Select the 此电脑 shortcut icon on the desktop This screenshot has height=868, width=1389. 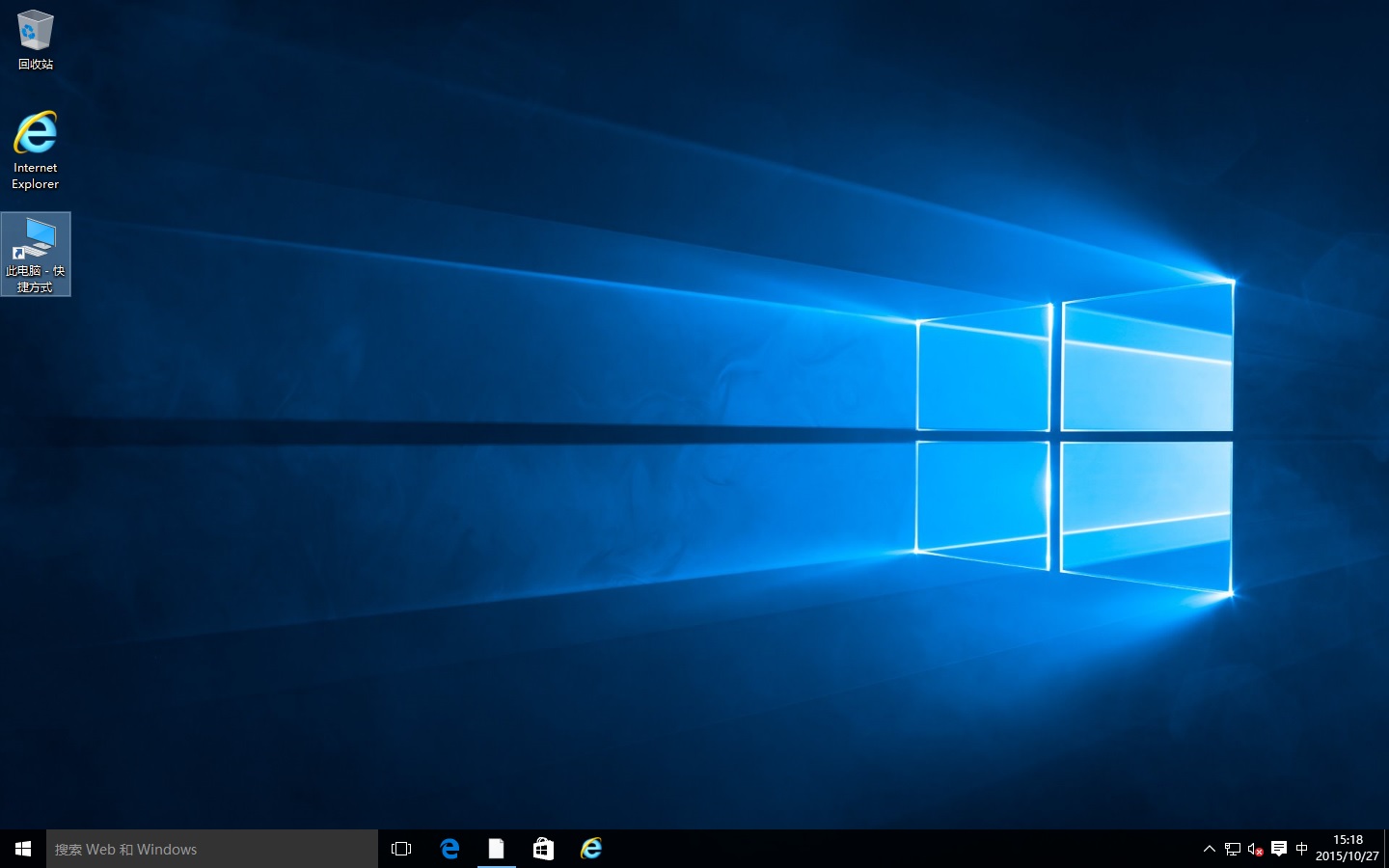pos(36,255)
